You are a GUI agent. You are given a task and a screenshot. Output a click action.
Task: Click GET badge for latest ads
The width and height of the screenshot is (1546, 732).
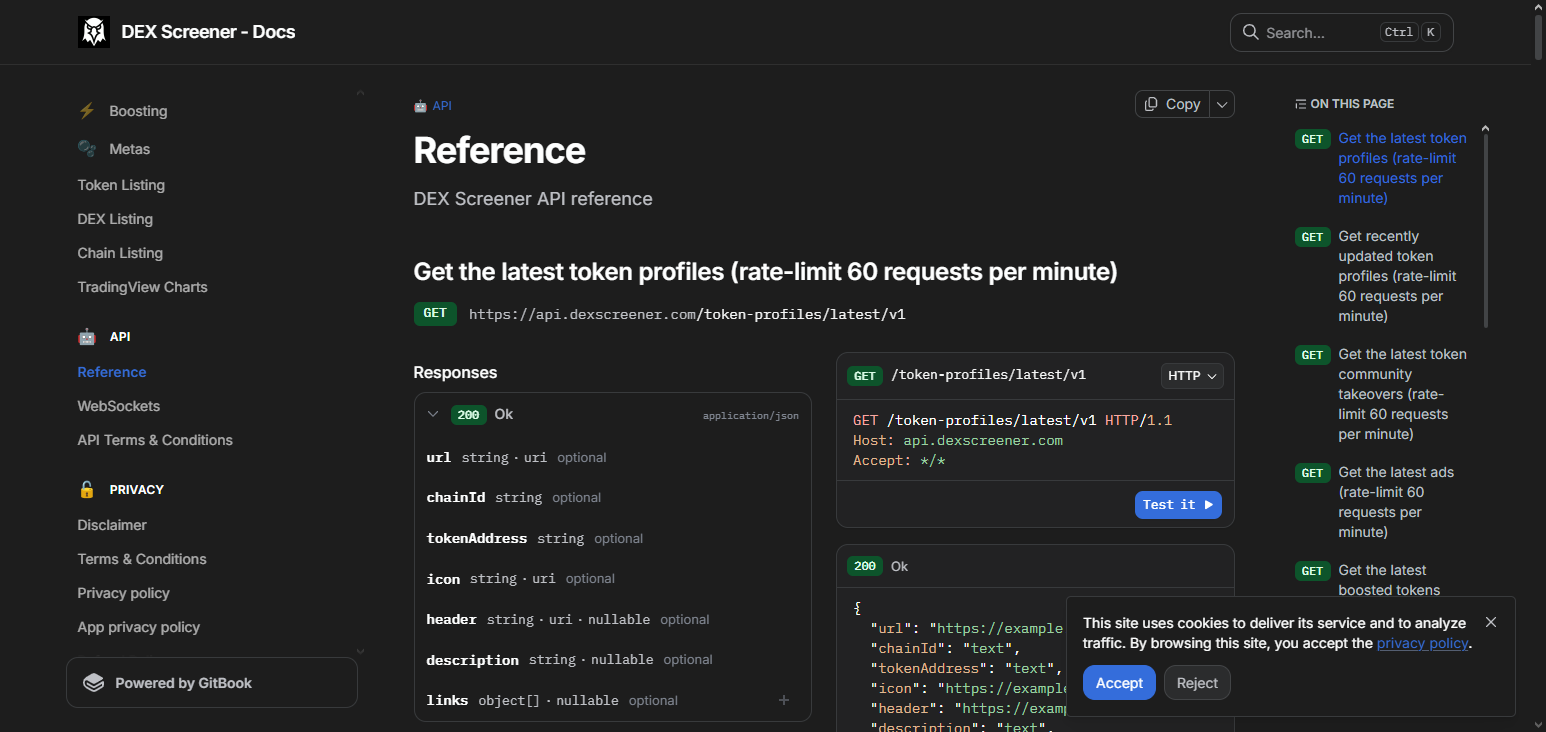point(1312,473)
